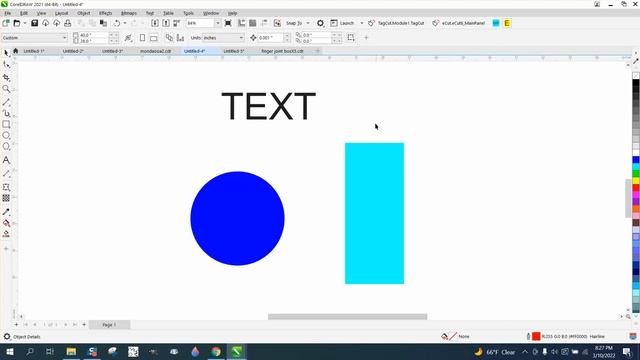Viewport: 640px width, 360px height.
Task: Switch to the mondaosa2.cdr tab
Action: [156, 51]
